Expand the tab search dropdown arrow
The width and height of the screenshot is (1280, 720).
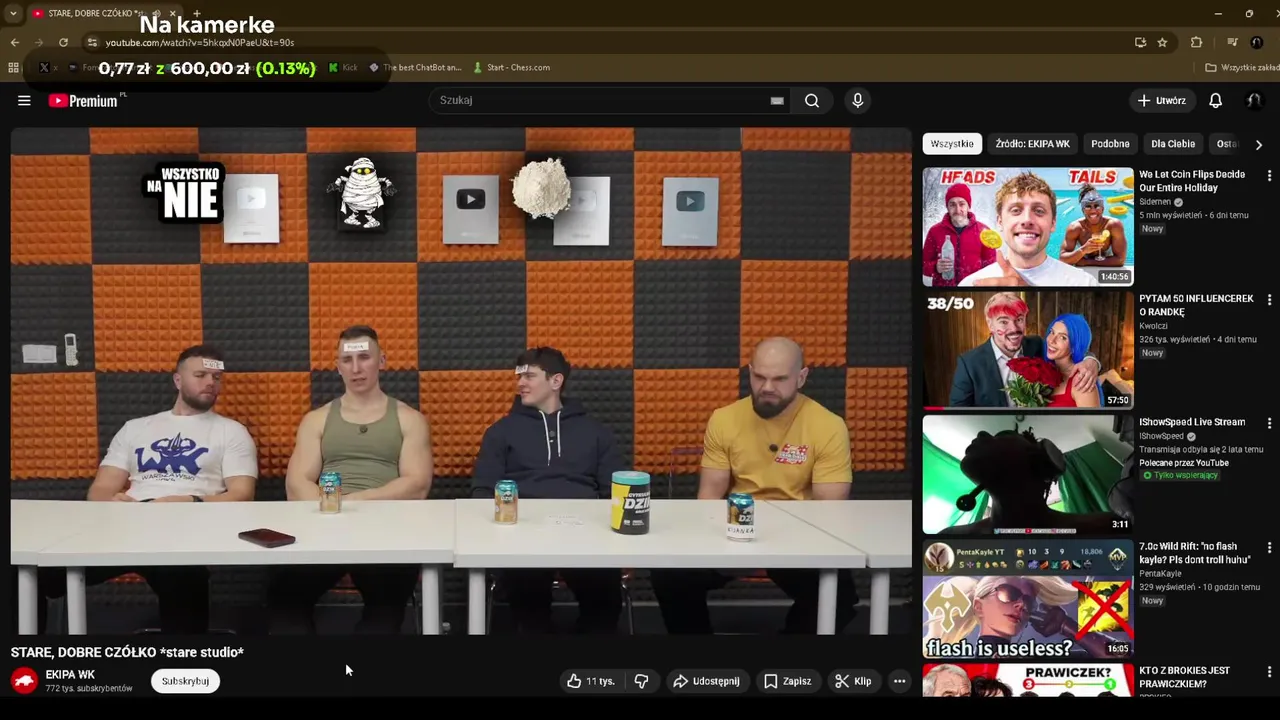click(13, 13)
